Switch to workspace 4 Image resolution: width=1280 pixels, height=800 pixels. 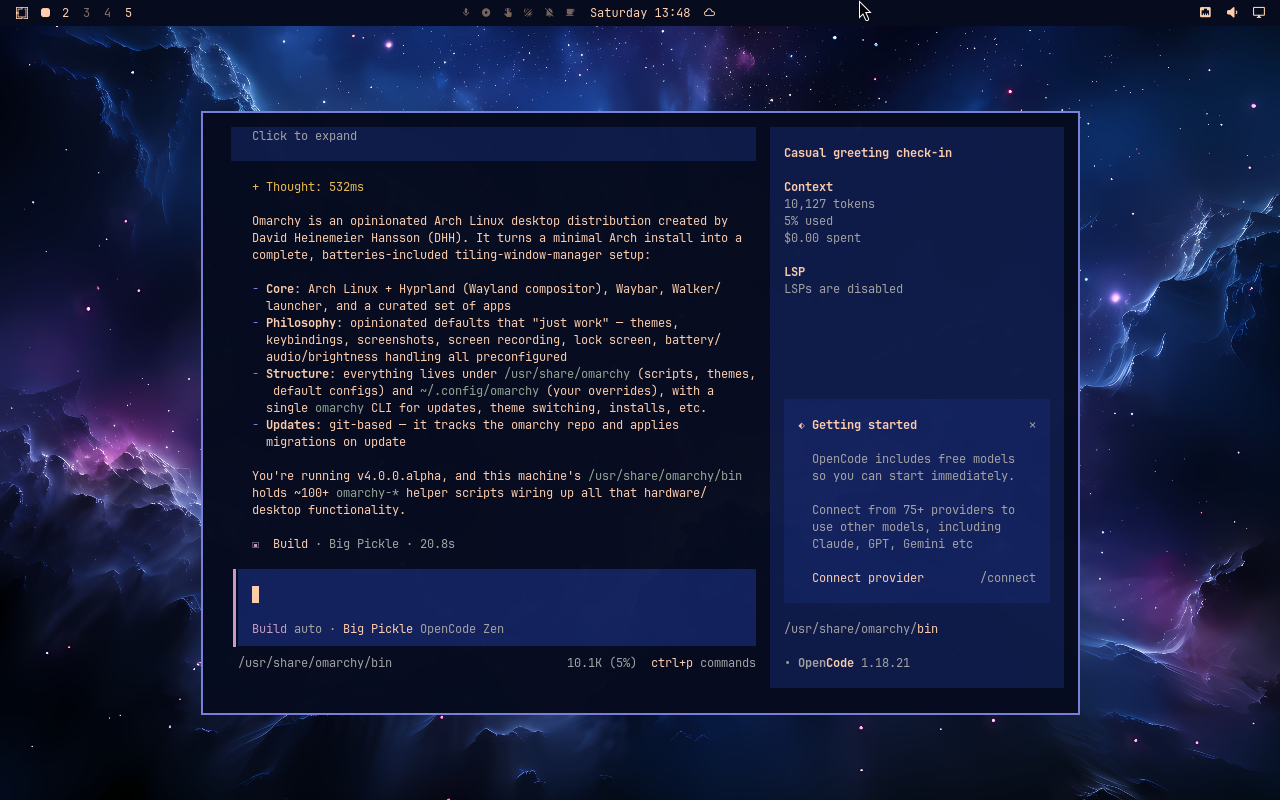[108, 13]
